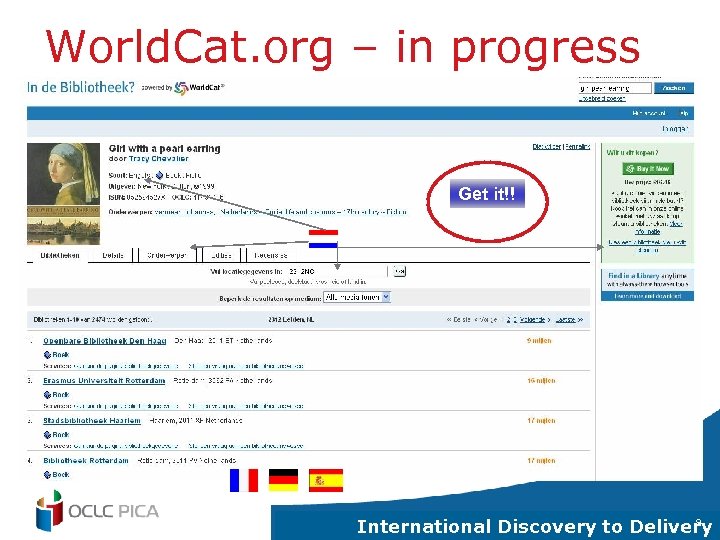
Task: Click the WorldCat logo in the header
Action: [199, 88]
